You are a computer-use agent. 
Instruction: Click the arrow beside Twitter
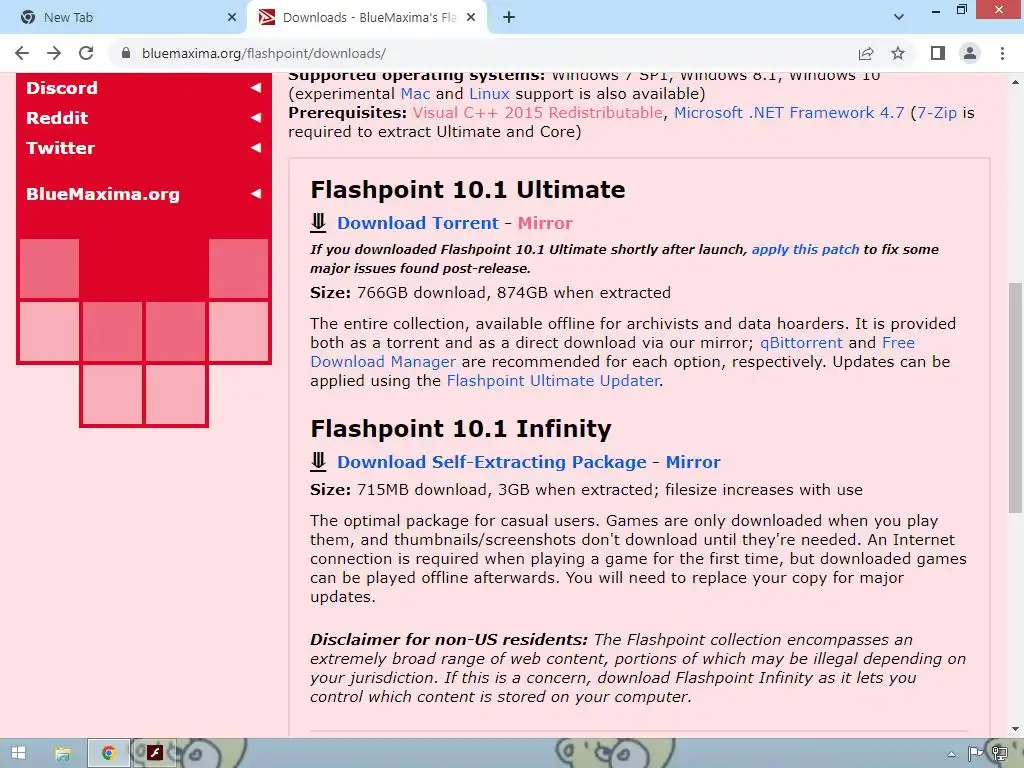pyautogui.click(x=256, y=148)
